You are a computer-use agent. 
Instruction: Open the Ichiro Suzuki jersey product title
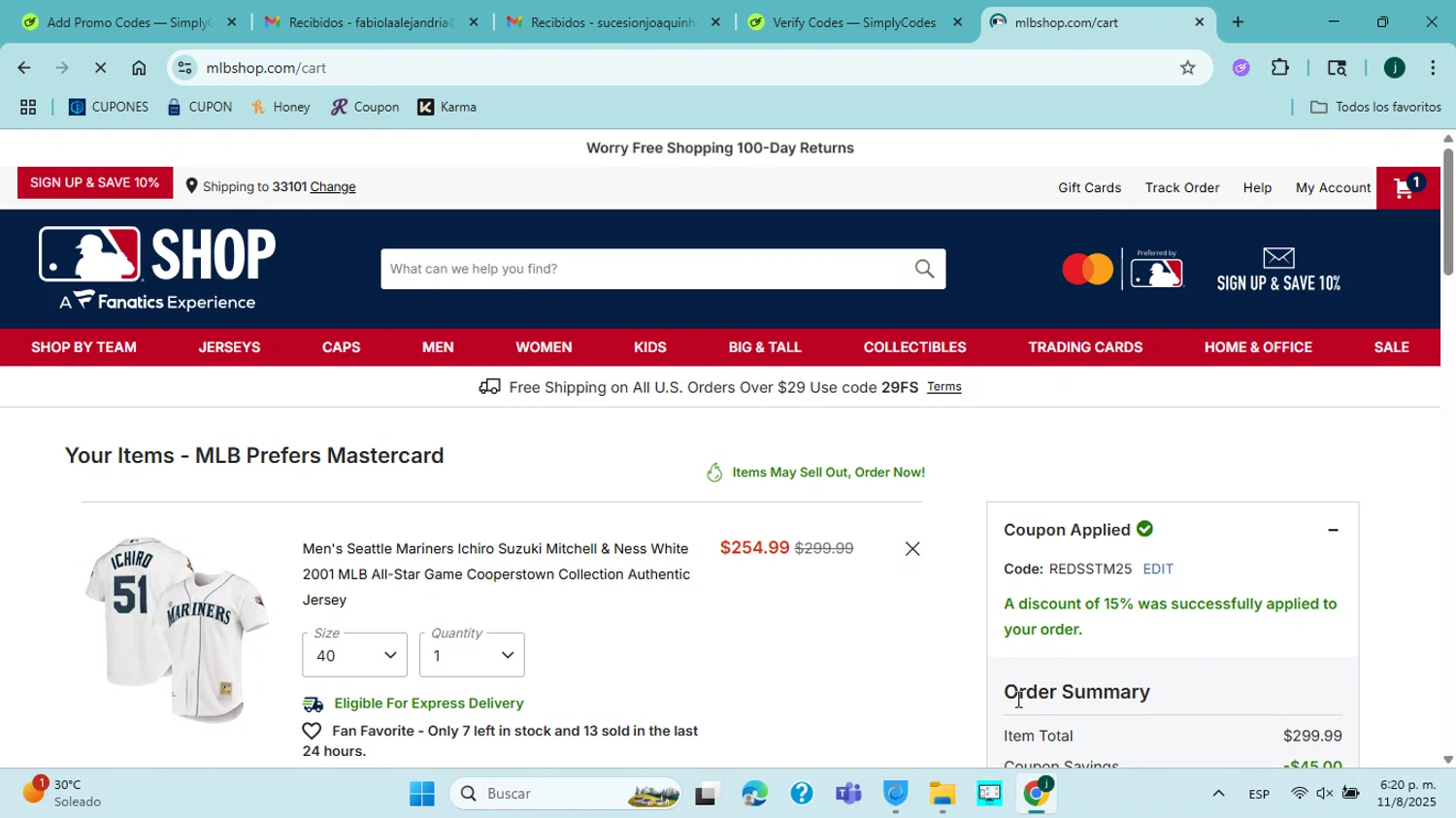pyautogui.click(x=496, y=574)
